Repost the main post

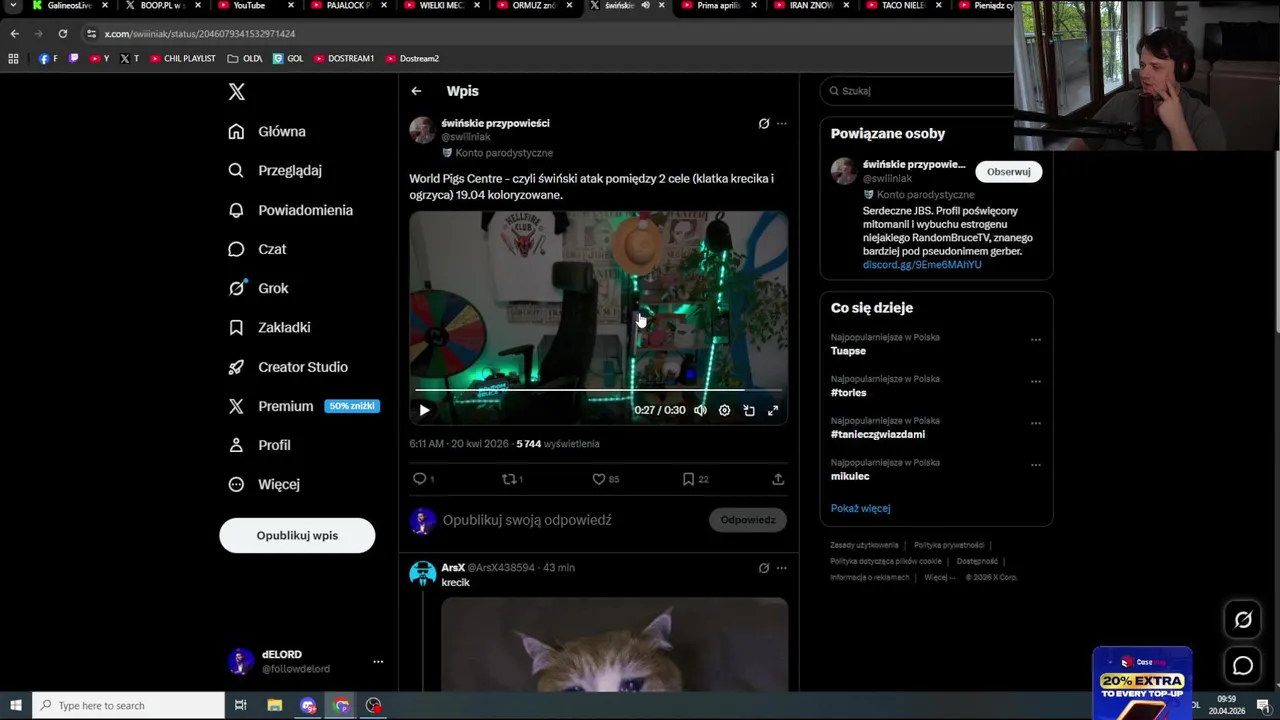point(510,479)
